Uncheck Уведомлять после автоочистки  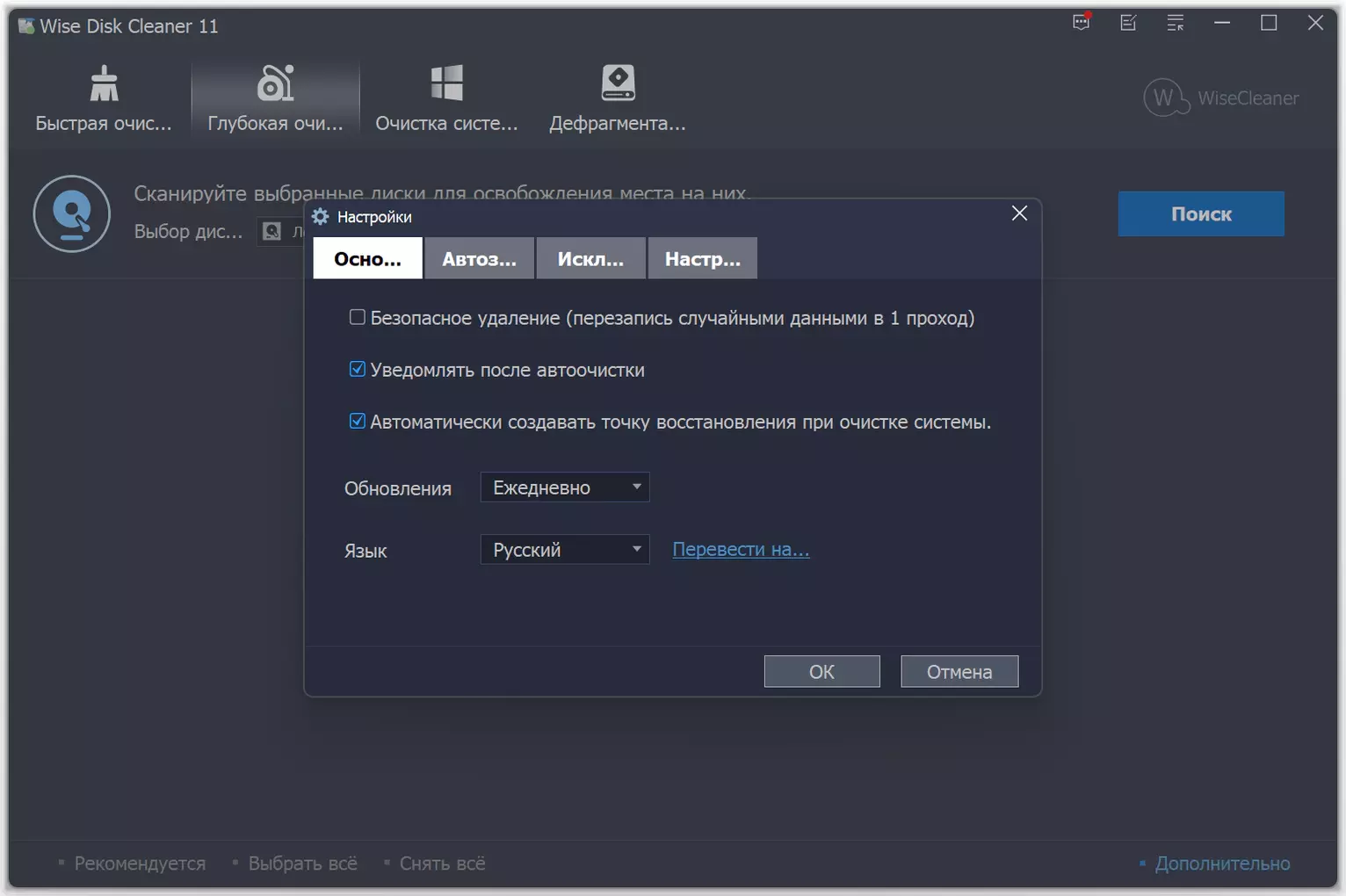[x=357, y=369]
